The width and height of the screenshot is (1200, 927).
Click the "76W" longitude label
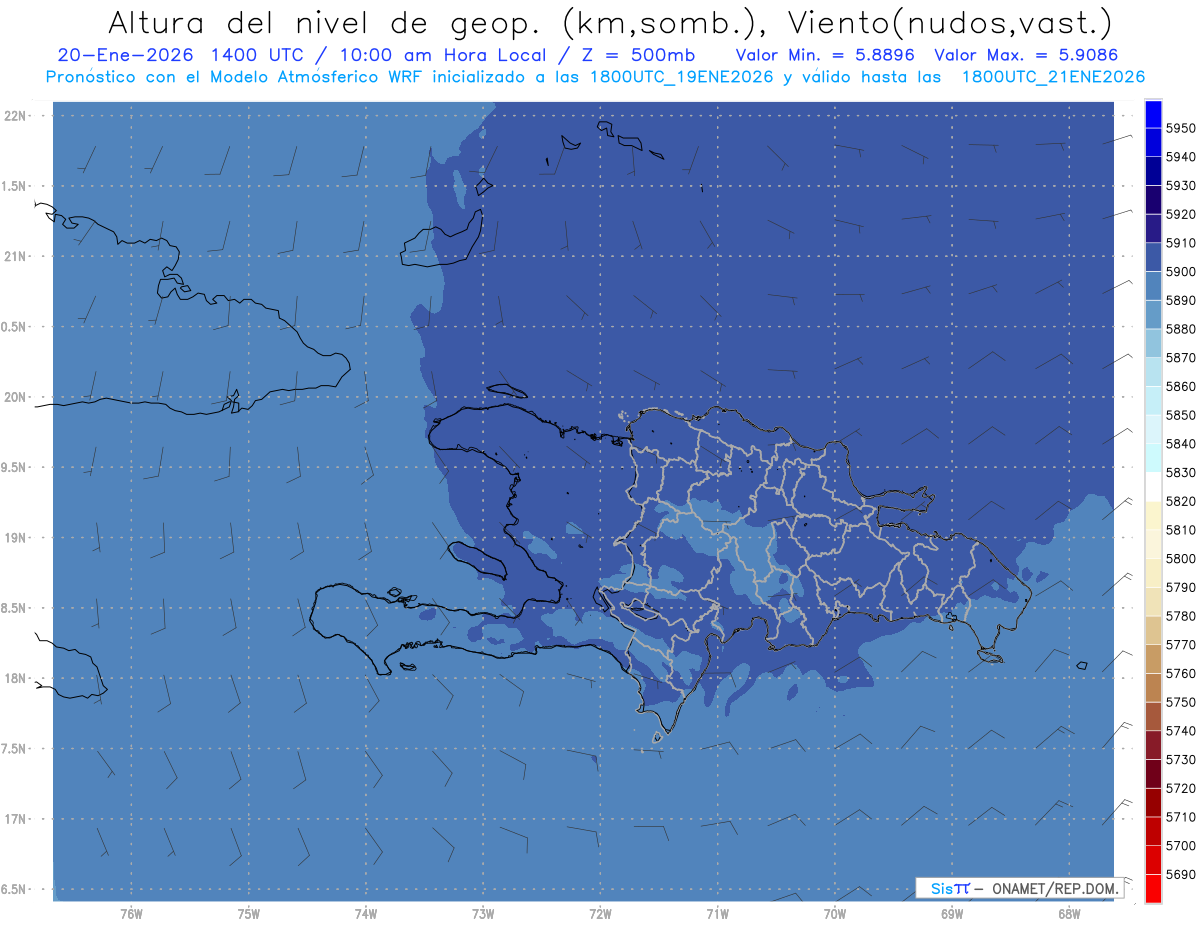pyautogui.click(x=130, y=914)
